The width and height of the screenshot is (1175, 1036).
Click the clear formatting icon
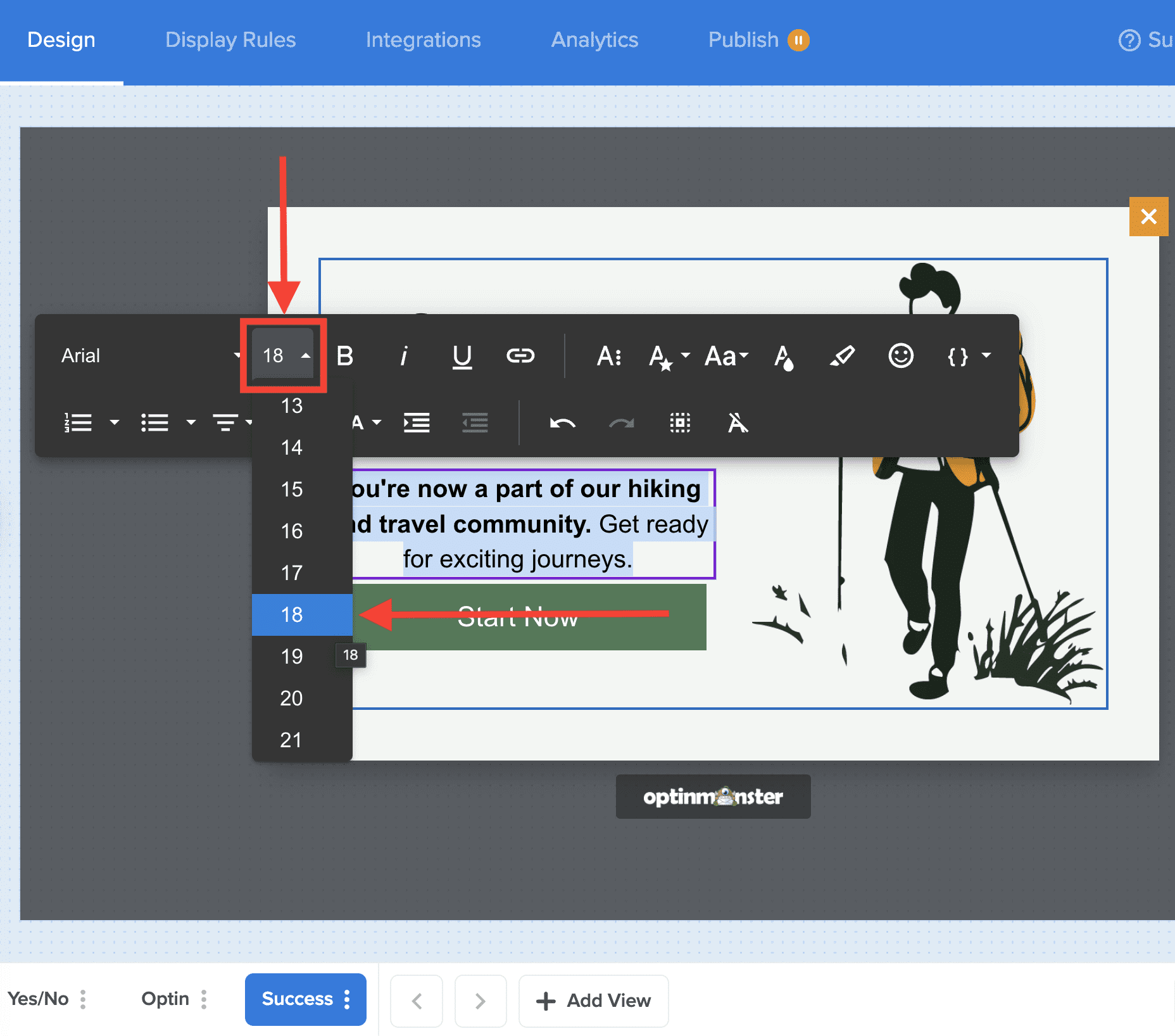[738, 423]
